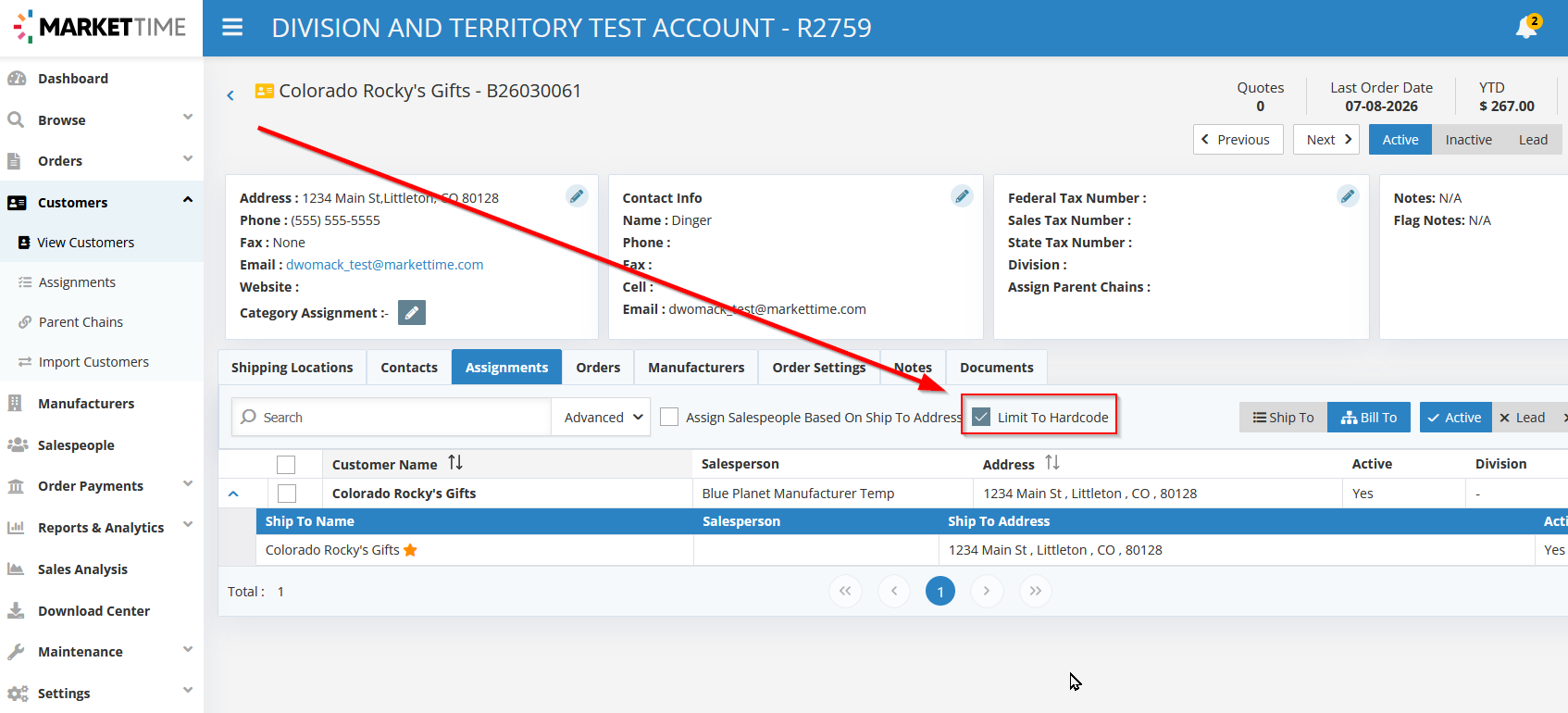Edit tax number card pencil icon
The image size is (1568, 713).
1348,196
